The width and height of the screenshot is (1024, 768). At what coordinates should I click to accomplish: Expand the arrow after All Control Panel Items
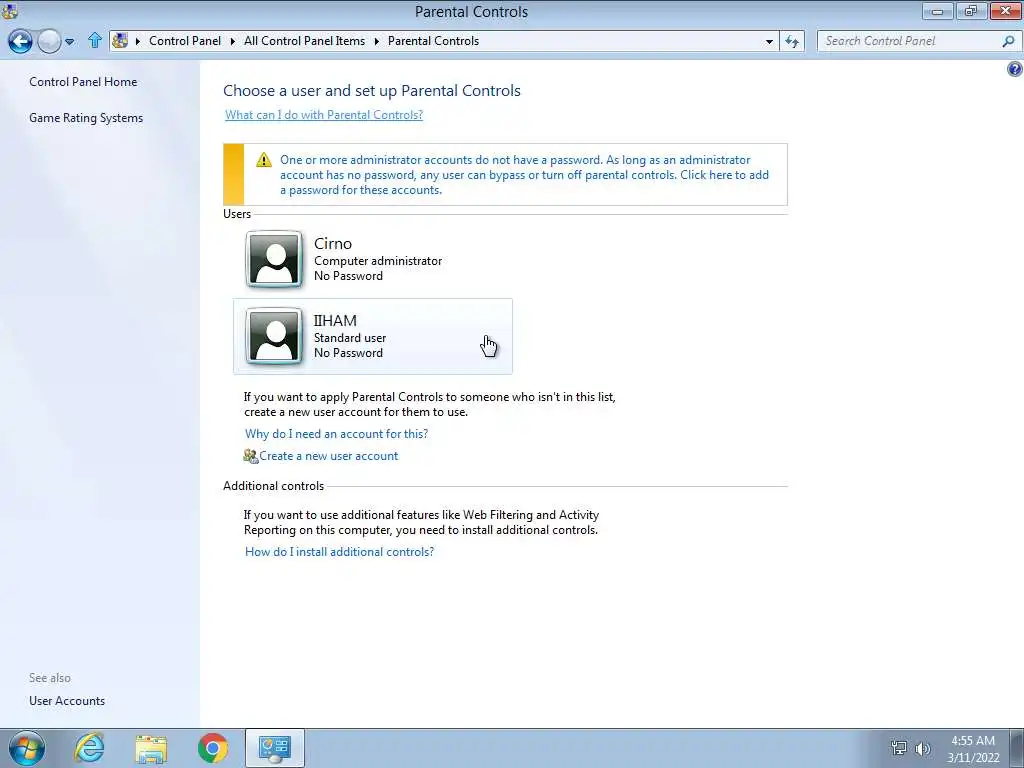pos(377,41)
